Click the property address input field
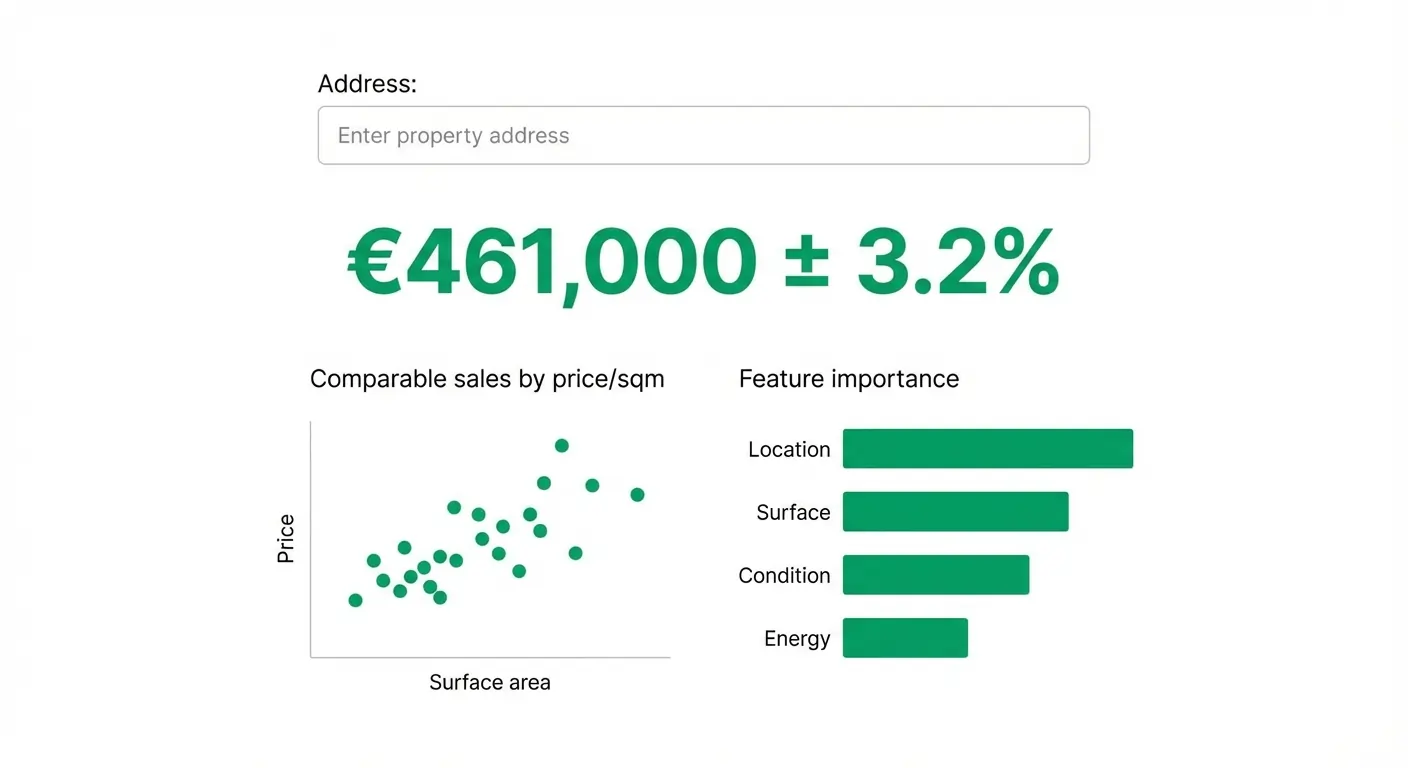The image size is (1408, 768). (x=703, y=135)
